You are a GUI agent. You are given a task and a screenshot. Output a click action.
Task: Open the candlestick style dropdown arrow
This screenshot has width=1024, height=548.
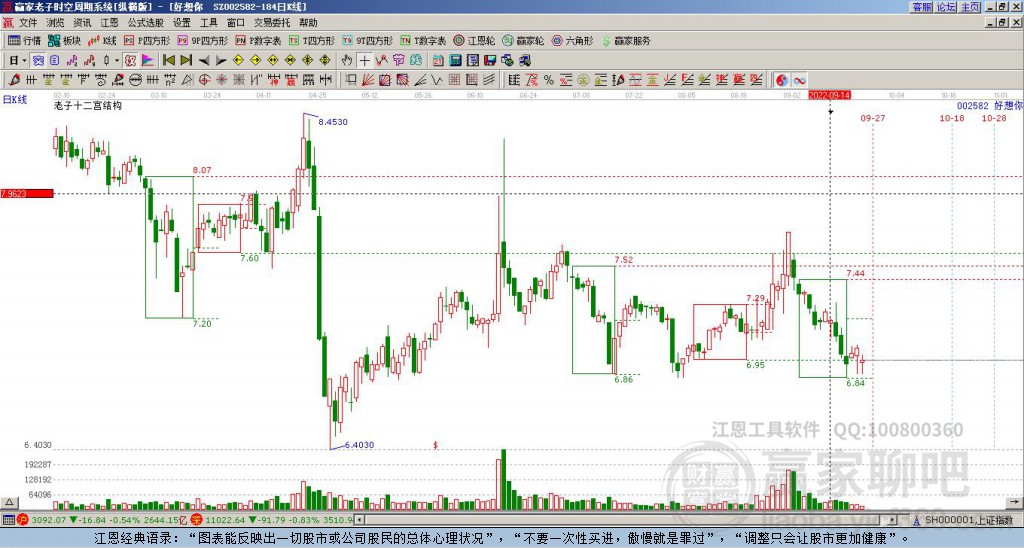(x=117, y=61)
